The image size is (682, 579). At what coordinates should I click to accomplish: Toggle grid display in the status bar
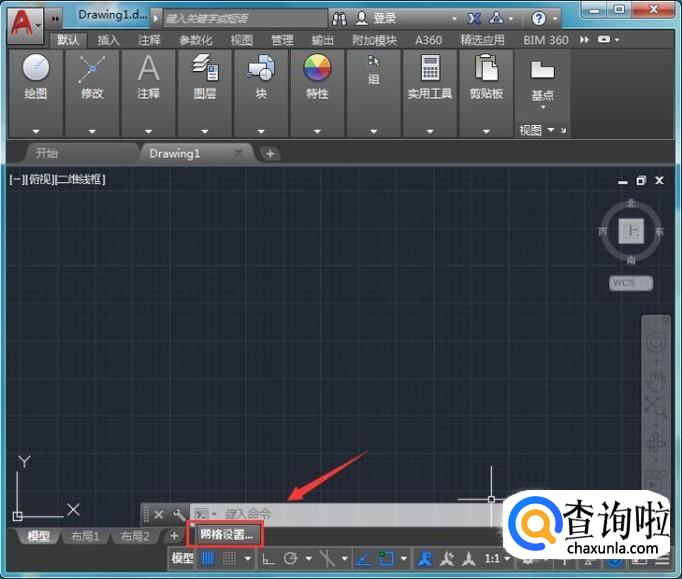[x=207, y=559]
